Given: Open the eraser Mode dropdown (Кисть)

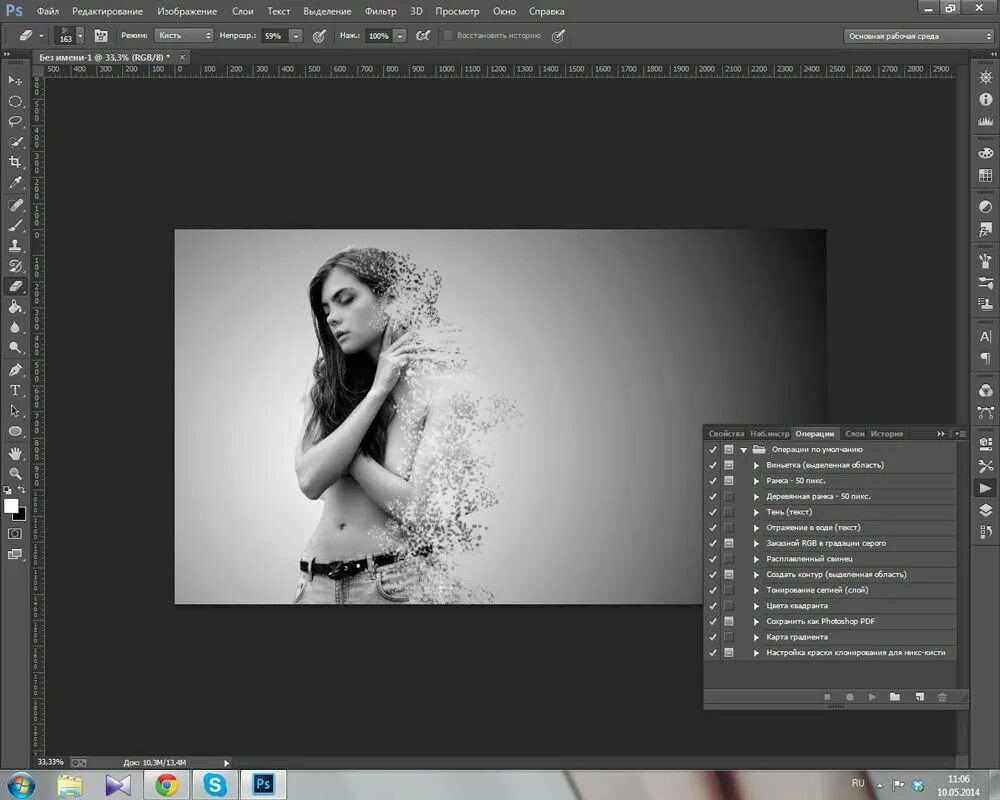Looking at the screenshot, I should click(184, 36).
